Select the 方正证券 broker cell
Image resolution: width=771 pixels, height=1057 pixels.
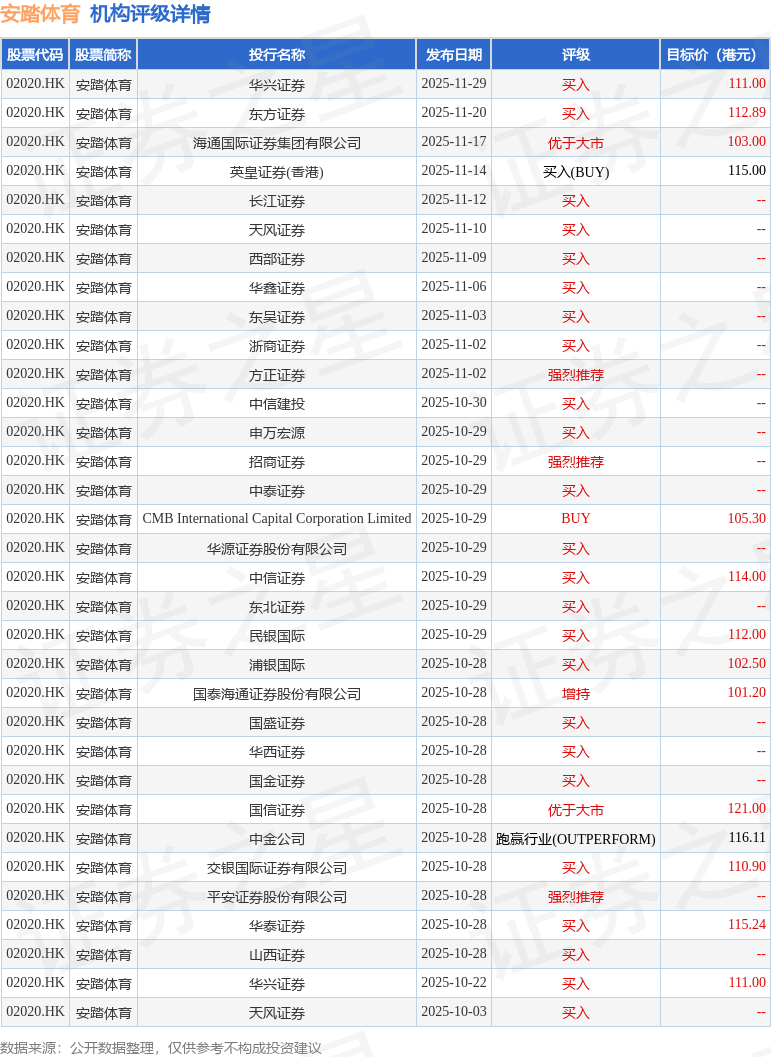(277, 375)
